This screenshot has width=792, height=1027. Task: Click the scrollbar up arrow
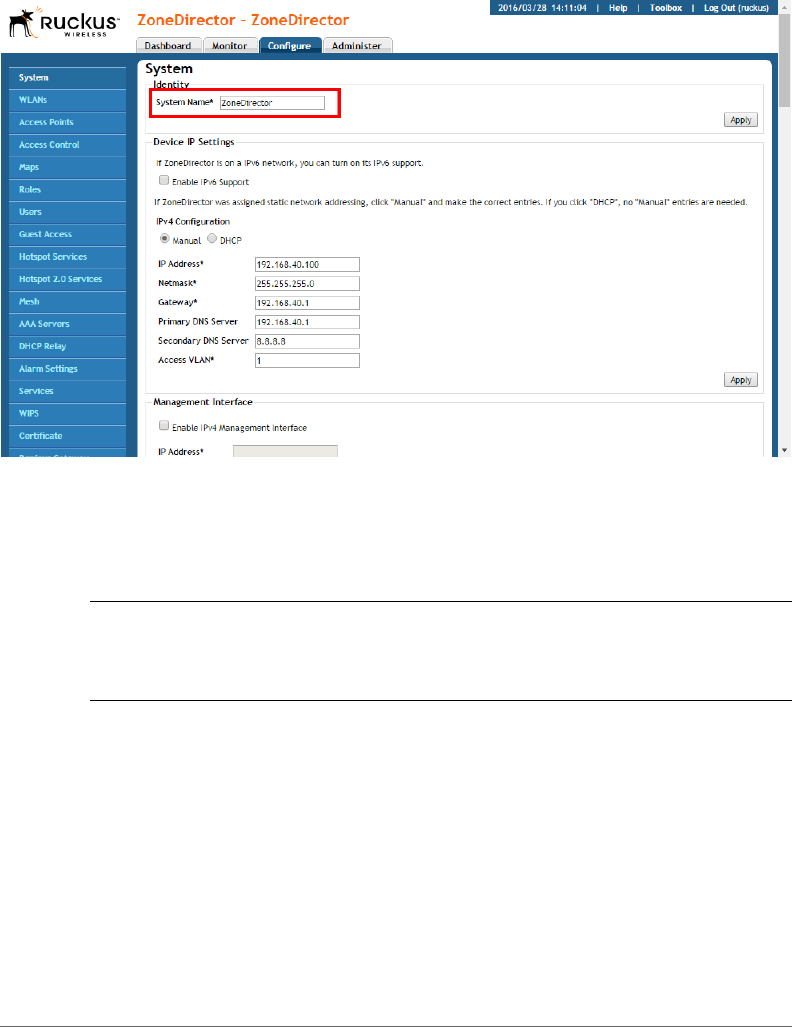(x=785, y=7)
